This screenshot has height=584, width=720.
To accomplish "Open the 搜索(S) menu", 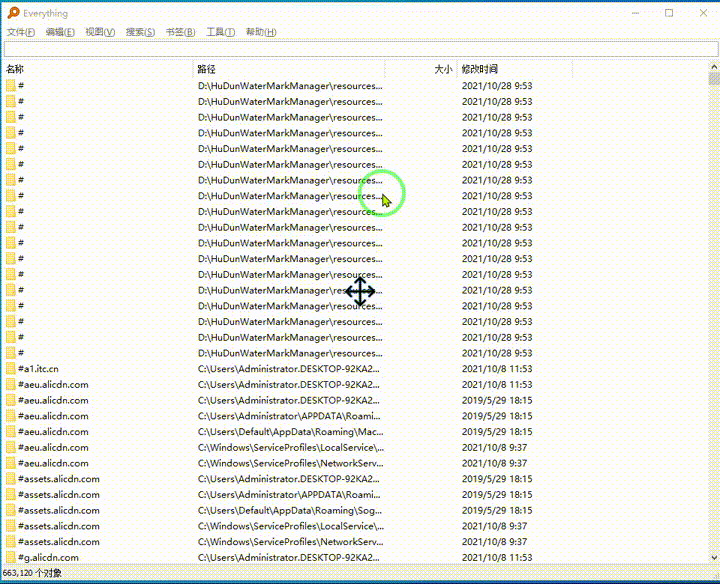I will click(x=140, y=32).
